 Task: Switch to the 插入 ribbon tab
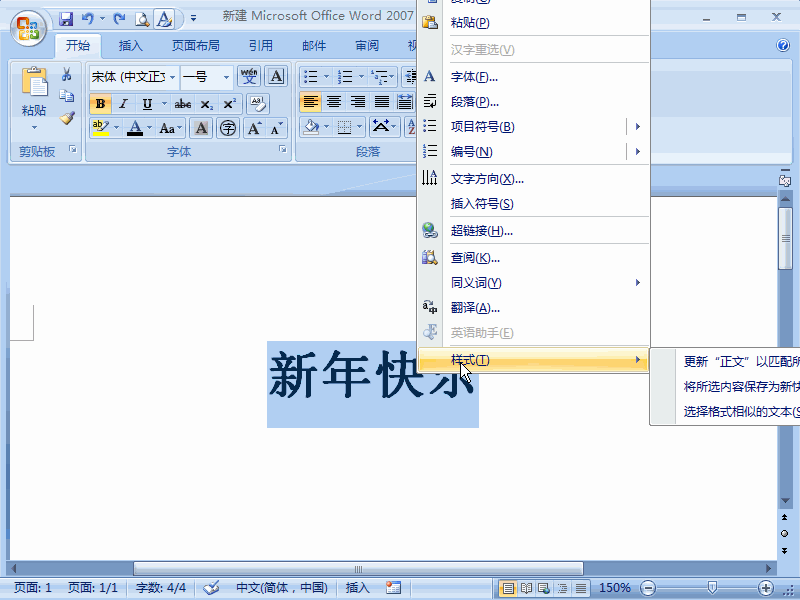(131, 45)
